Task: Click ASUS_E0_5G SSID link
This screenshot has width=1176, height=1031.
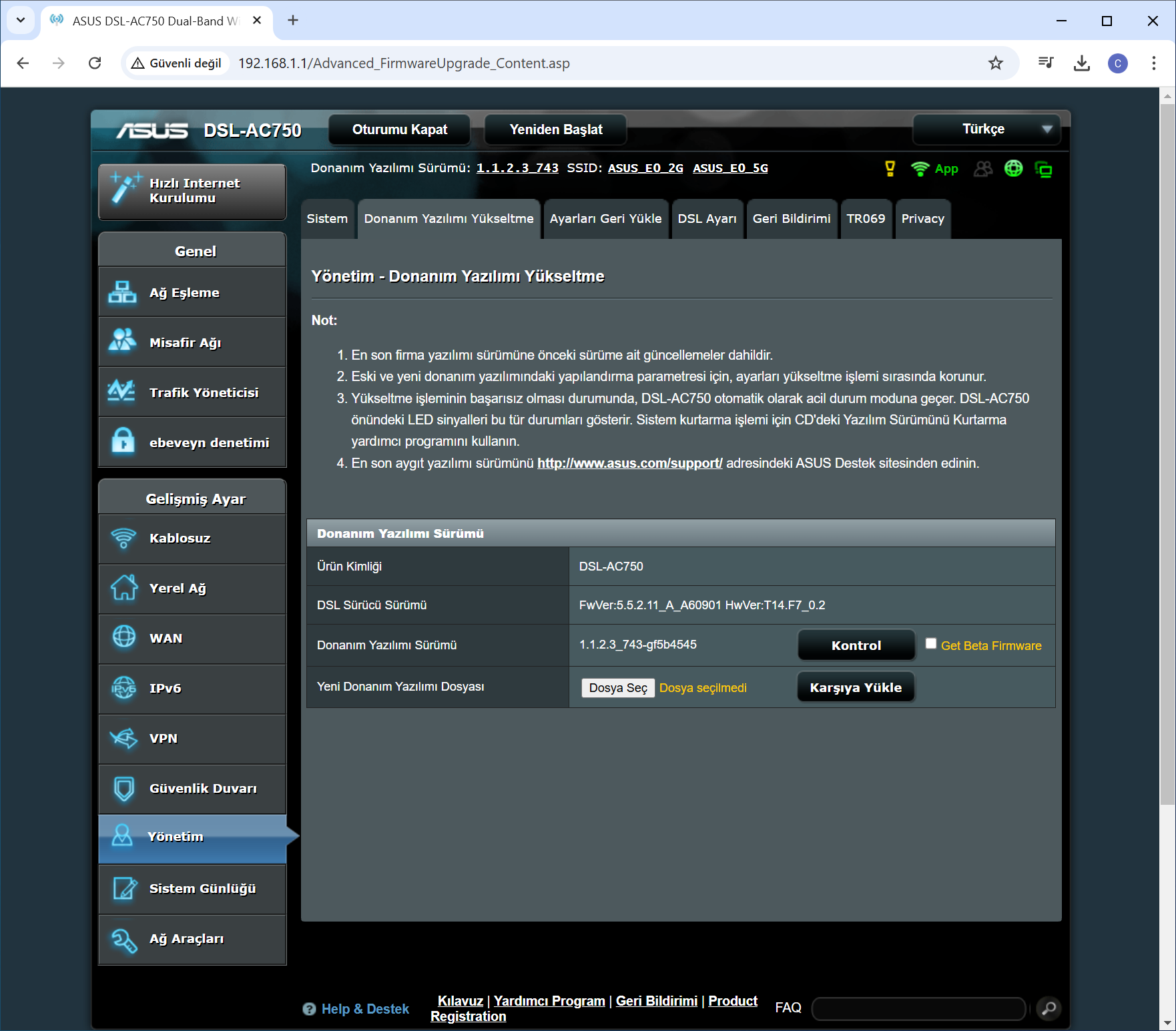Action: (x=730, y=168)
